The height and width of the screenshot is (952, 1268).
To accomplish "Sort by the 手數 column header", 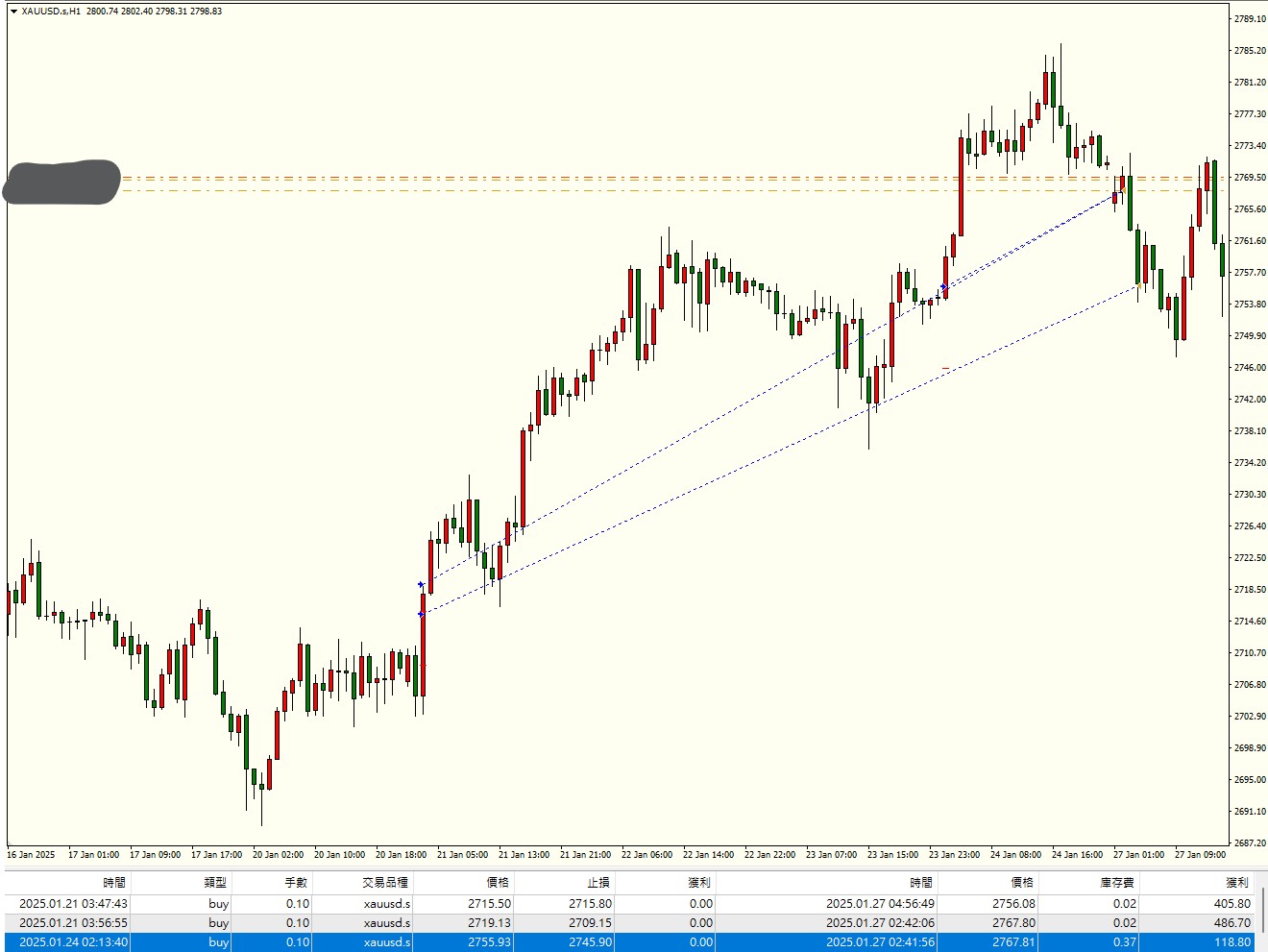I will (x=296, y=882).
